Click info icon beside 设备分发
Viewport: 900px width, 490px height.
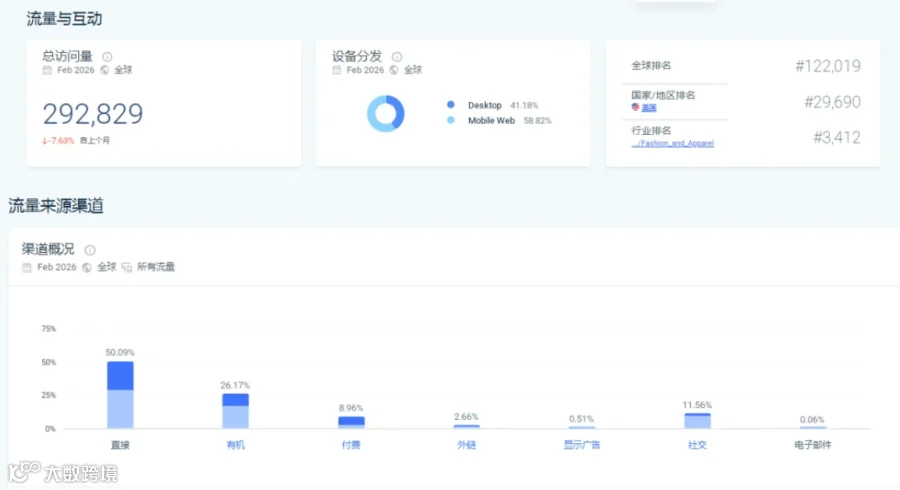click(397, 57)
